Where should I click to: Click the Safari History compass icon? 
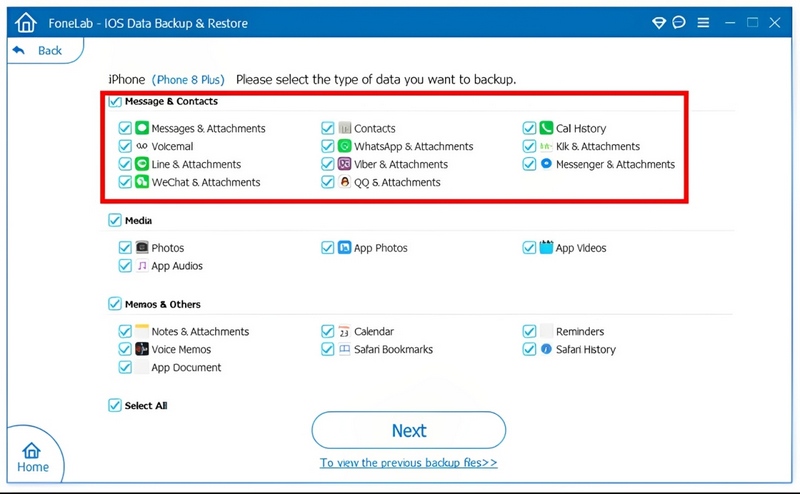coord(546,350)
